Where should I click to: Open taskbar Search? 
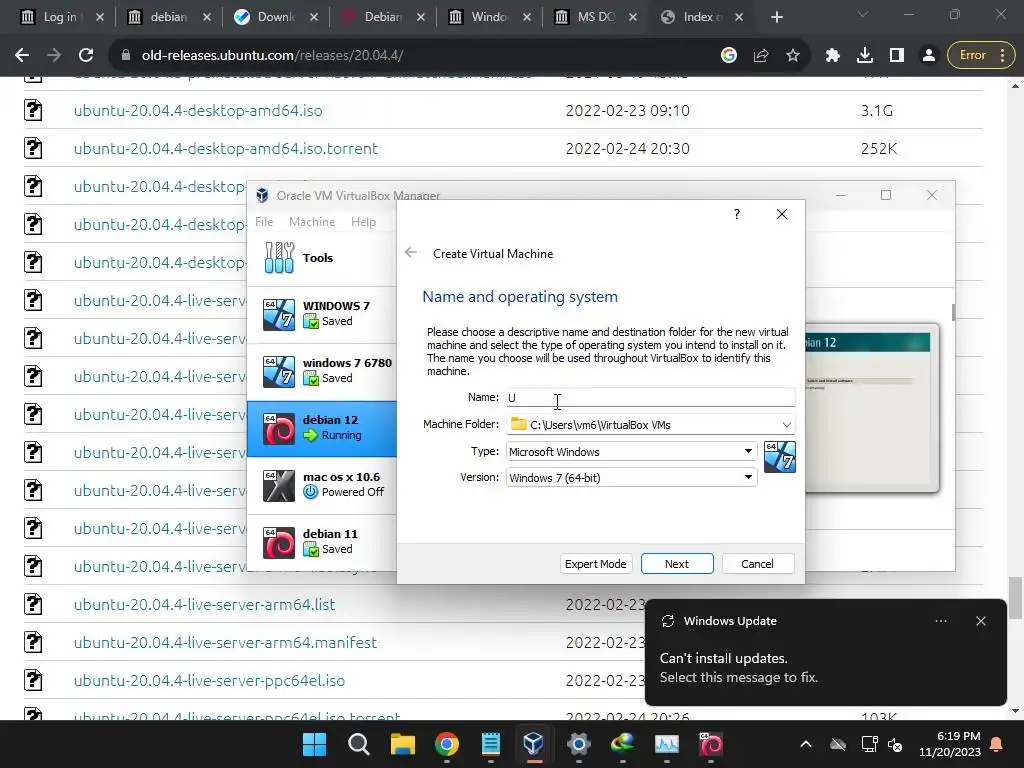[359, 744]
